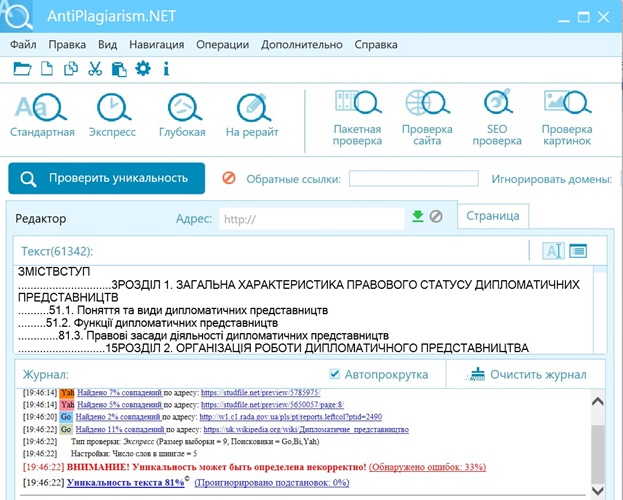Select the Редактор tab
623x500 pixels.
click(41, 219)
